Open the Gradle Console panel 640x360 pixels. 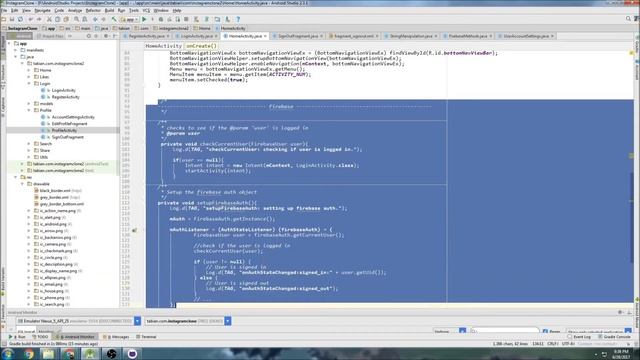(614, 337)
